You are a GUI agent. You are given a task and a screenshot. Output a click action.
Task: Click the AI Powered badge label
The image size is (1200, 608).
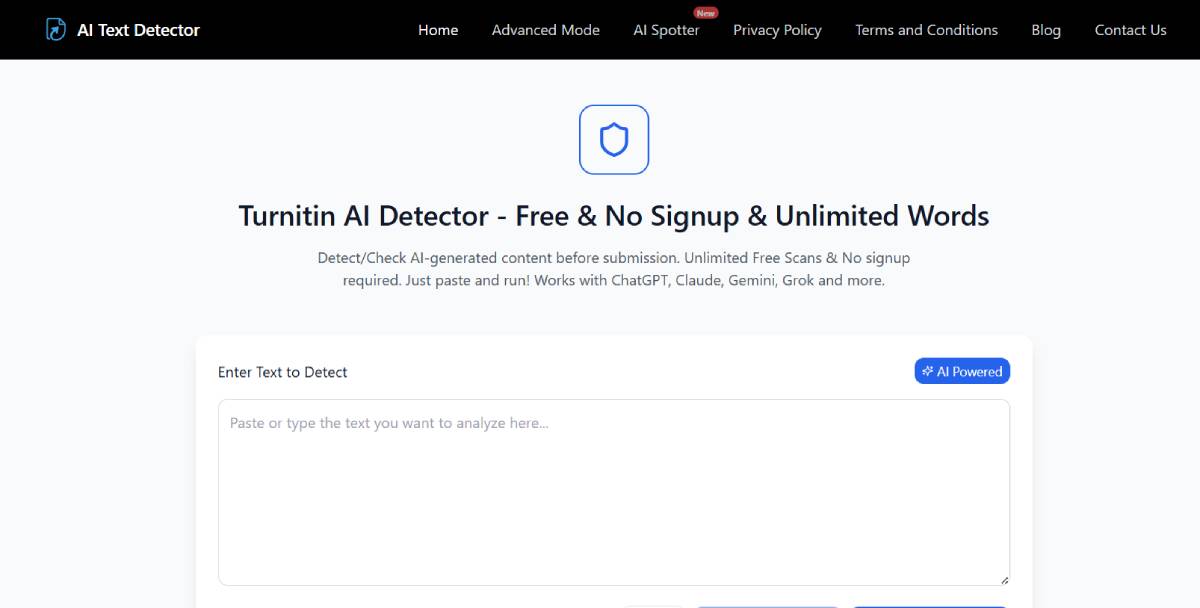click(962, 371)
